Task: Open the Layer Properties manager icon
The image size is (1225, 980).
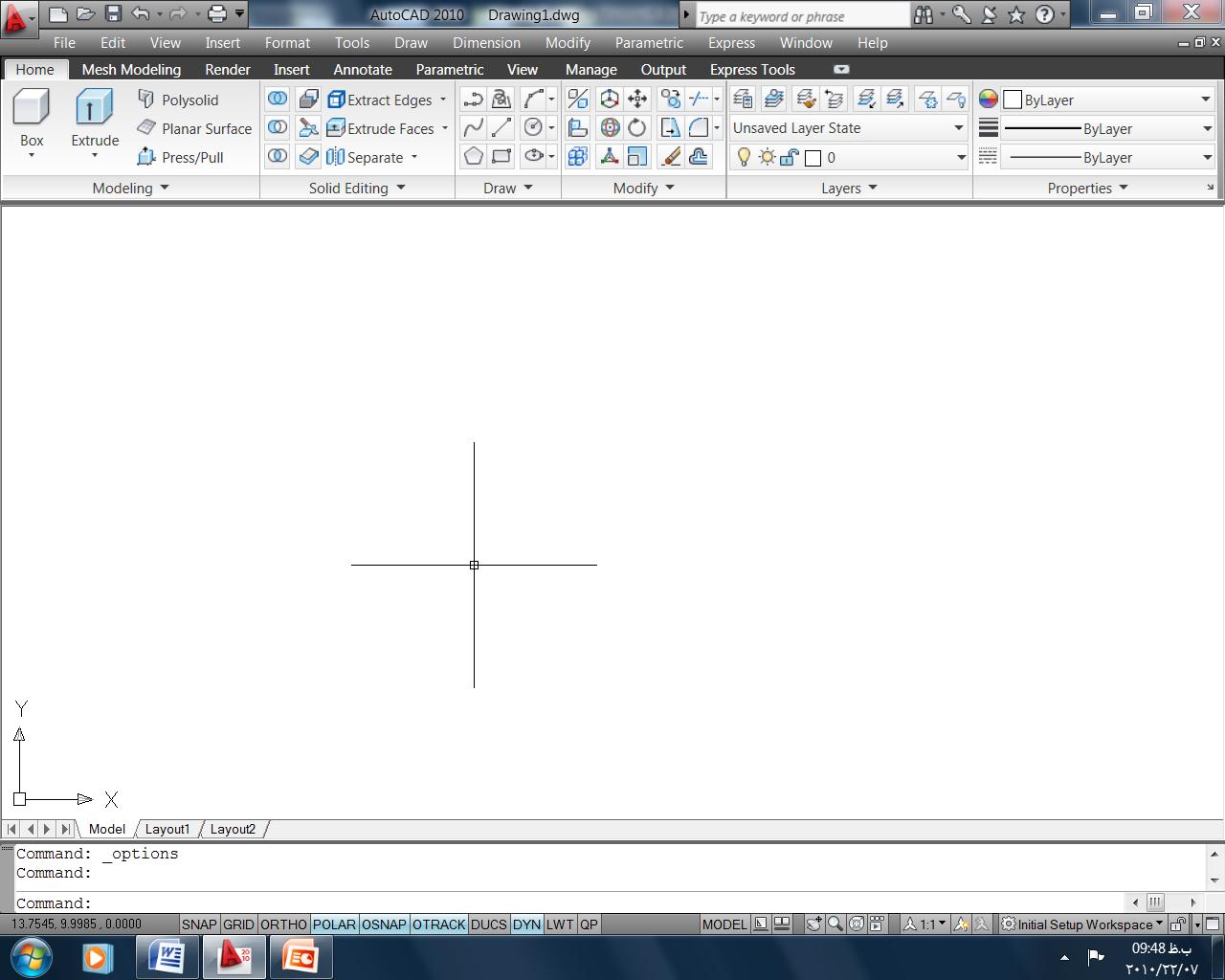Action: tap(743, 99)
